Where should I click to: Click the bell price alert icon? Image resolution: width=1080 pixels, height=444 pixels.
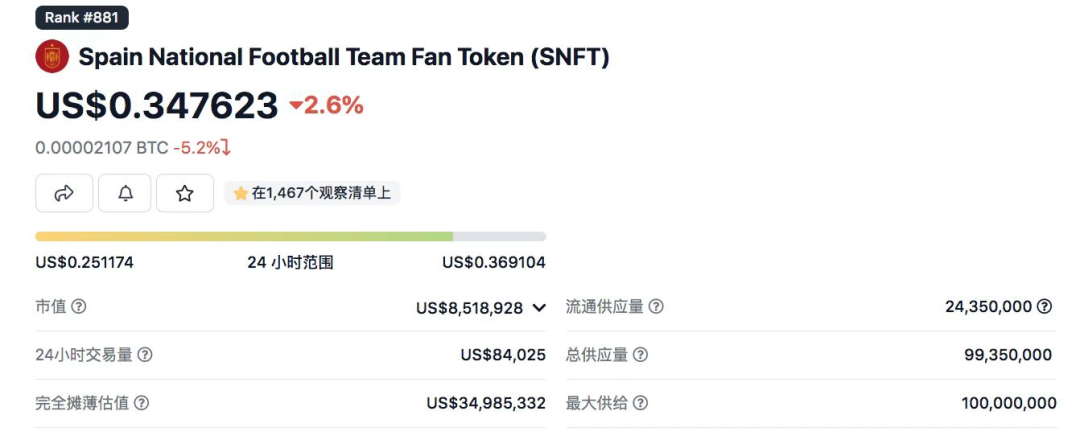click(125, 193)
